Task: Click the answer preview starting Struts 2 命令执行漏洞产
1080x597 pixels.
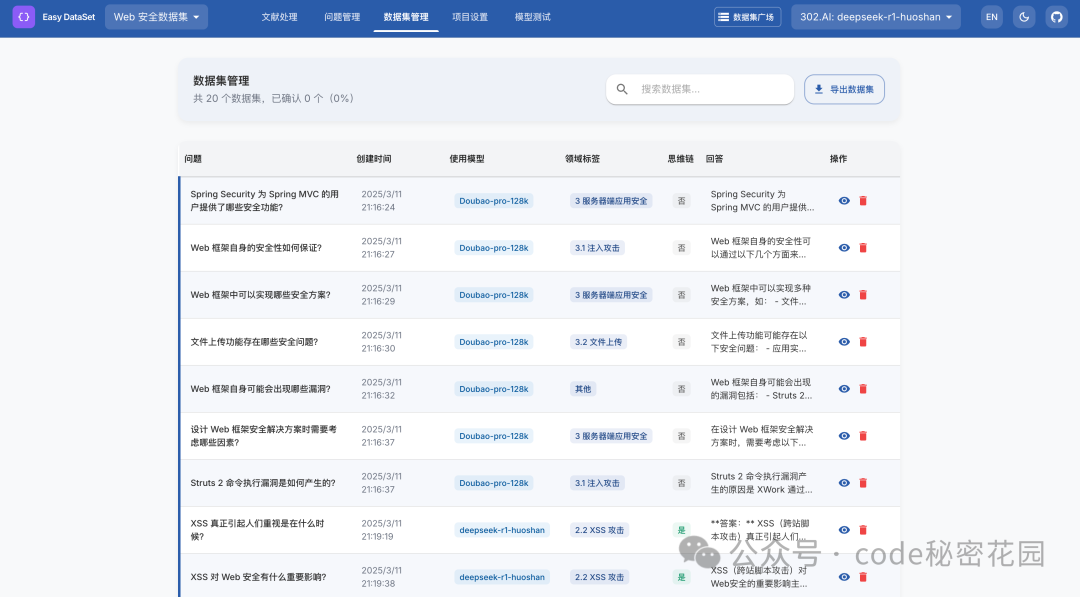Action: (762, 483)
